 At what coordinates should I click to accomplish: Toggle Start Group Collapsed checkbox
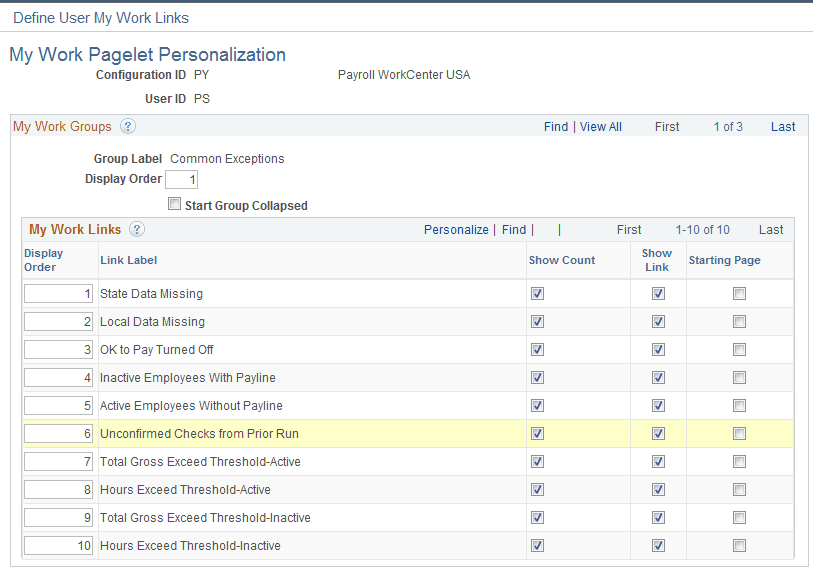174,204
